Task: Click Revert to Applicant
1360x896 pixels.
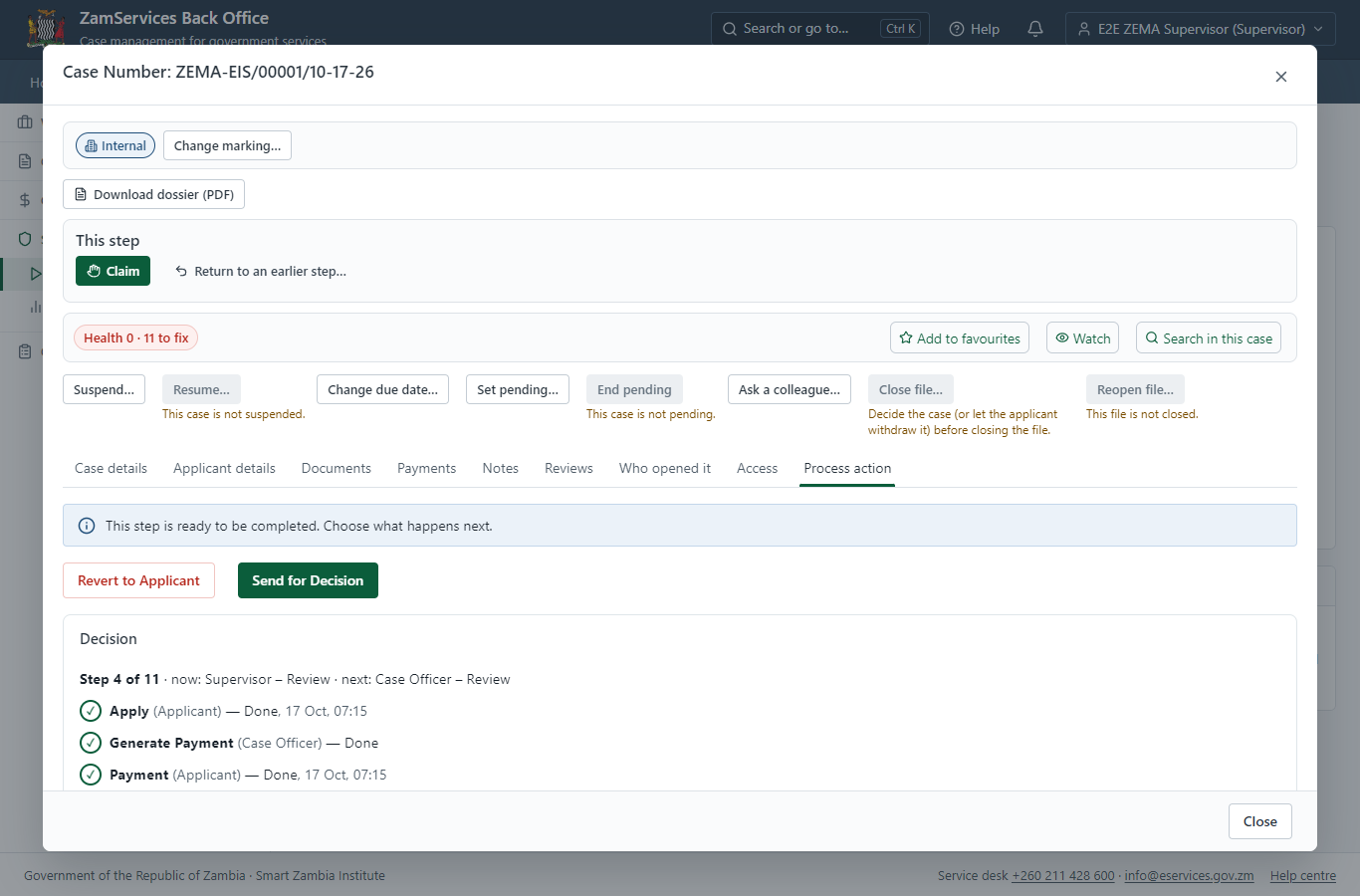Action: point(138,580)
